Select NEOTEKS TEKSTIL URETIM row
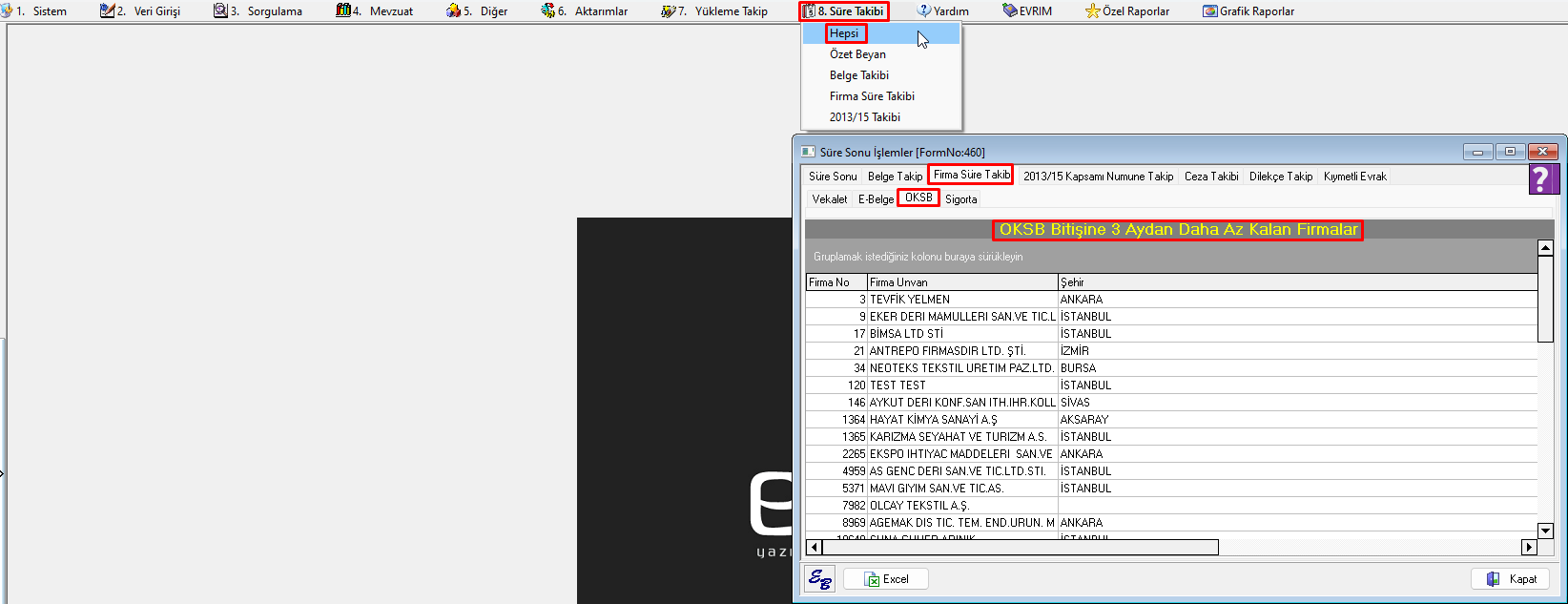 [1171, 368]
